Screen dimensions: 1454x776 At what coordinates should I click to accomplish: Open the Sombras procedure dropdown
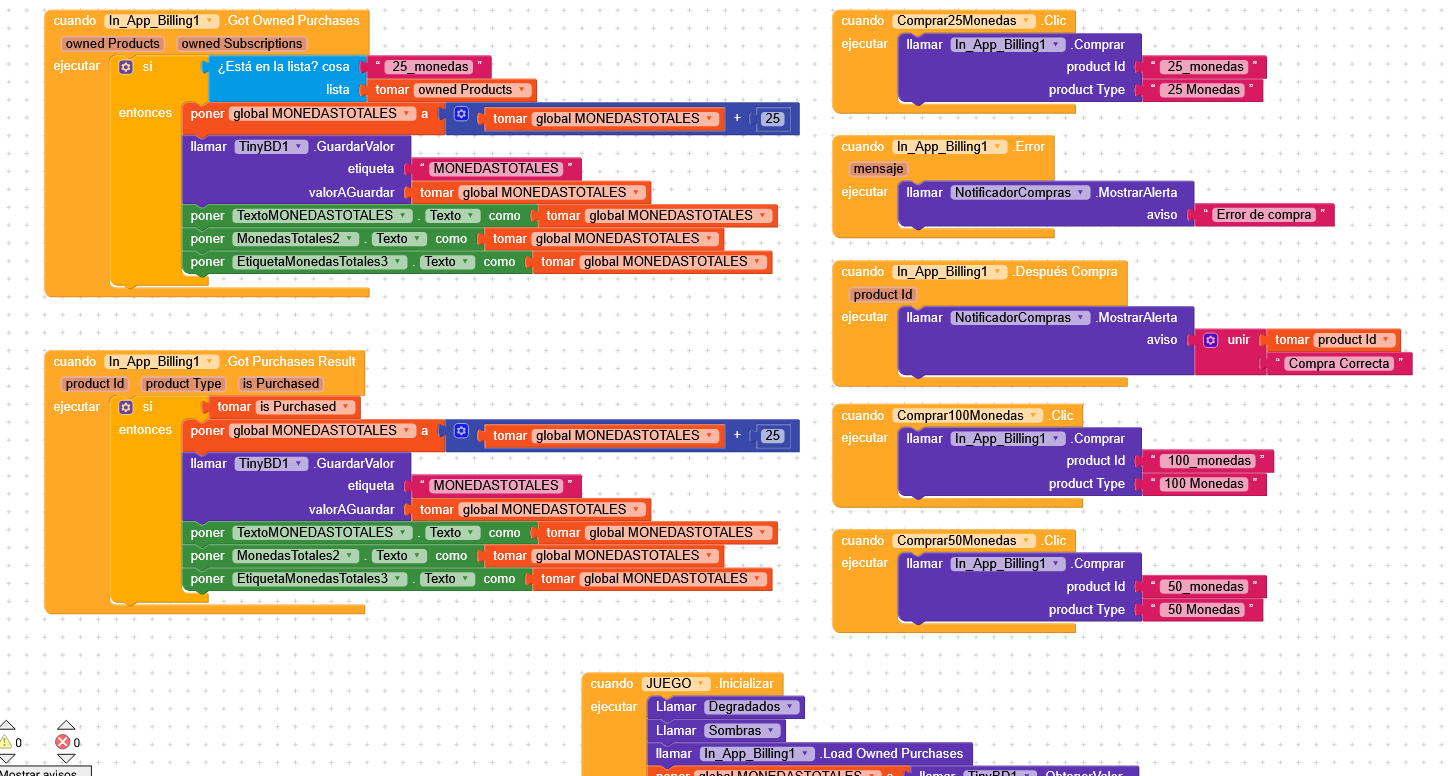pos(743,731)
